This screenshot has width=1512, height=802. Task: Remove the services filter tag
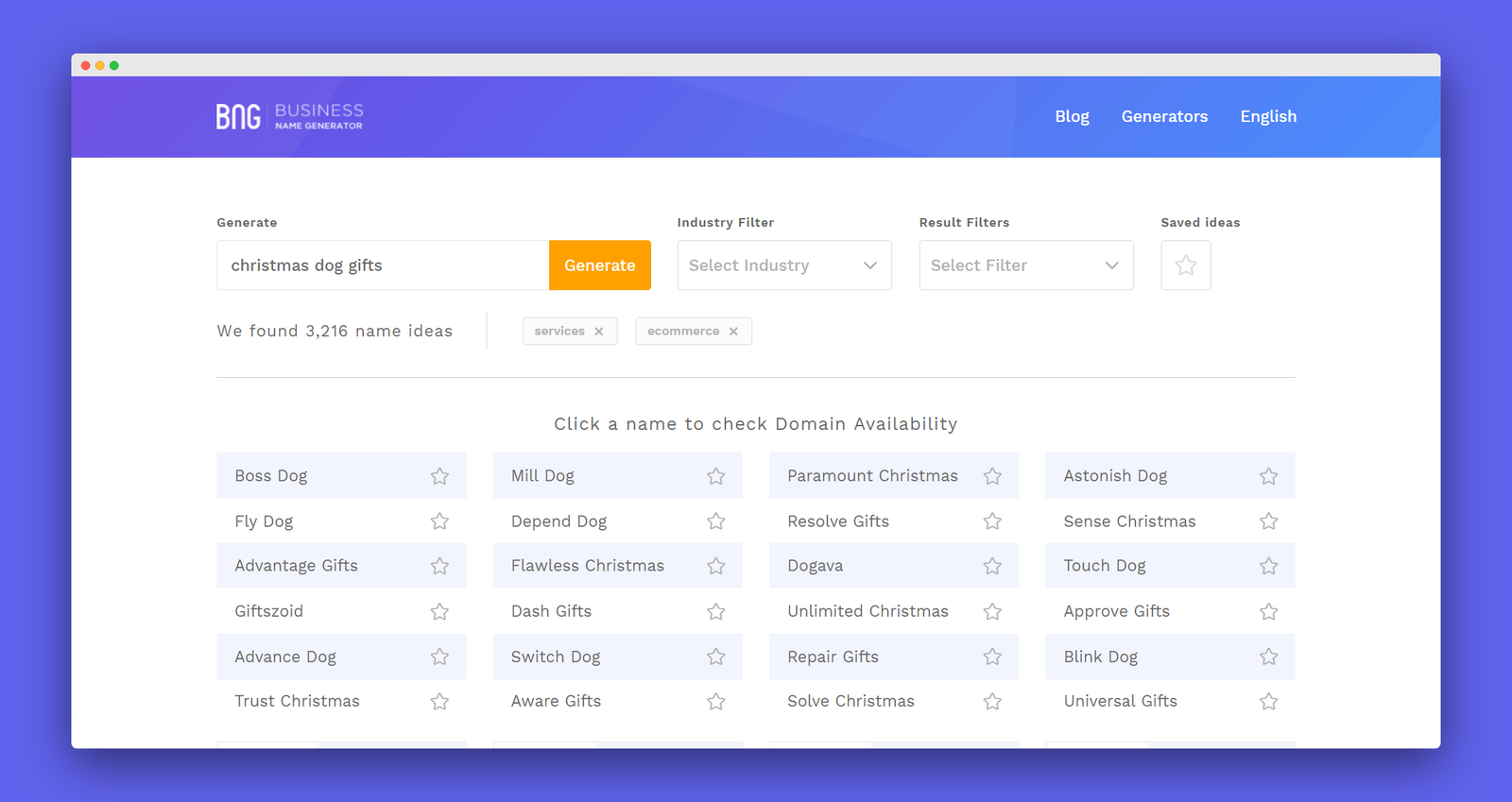(598, 332)
